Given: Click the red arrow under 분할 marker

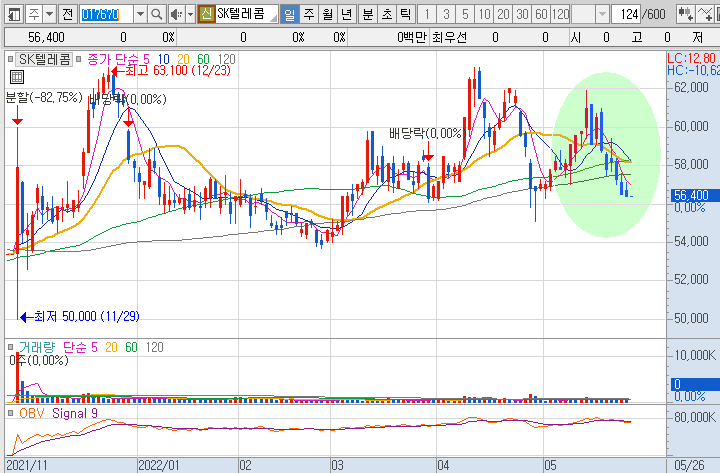Looking at the screenshot, I should pos(17,116).
